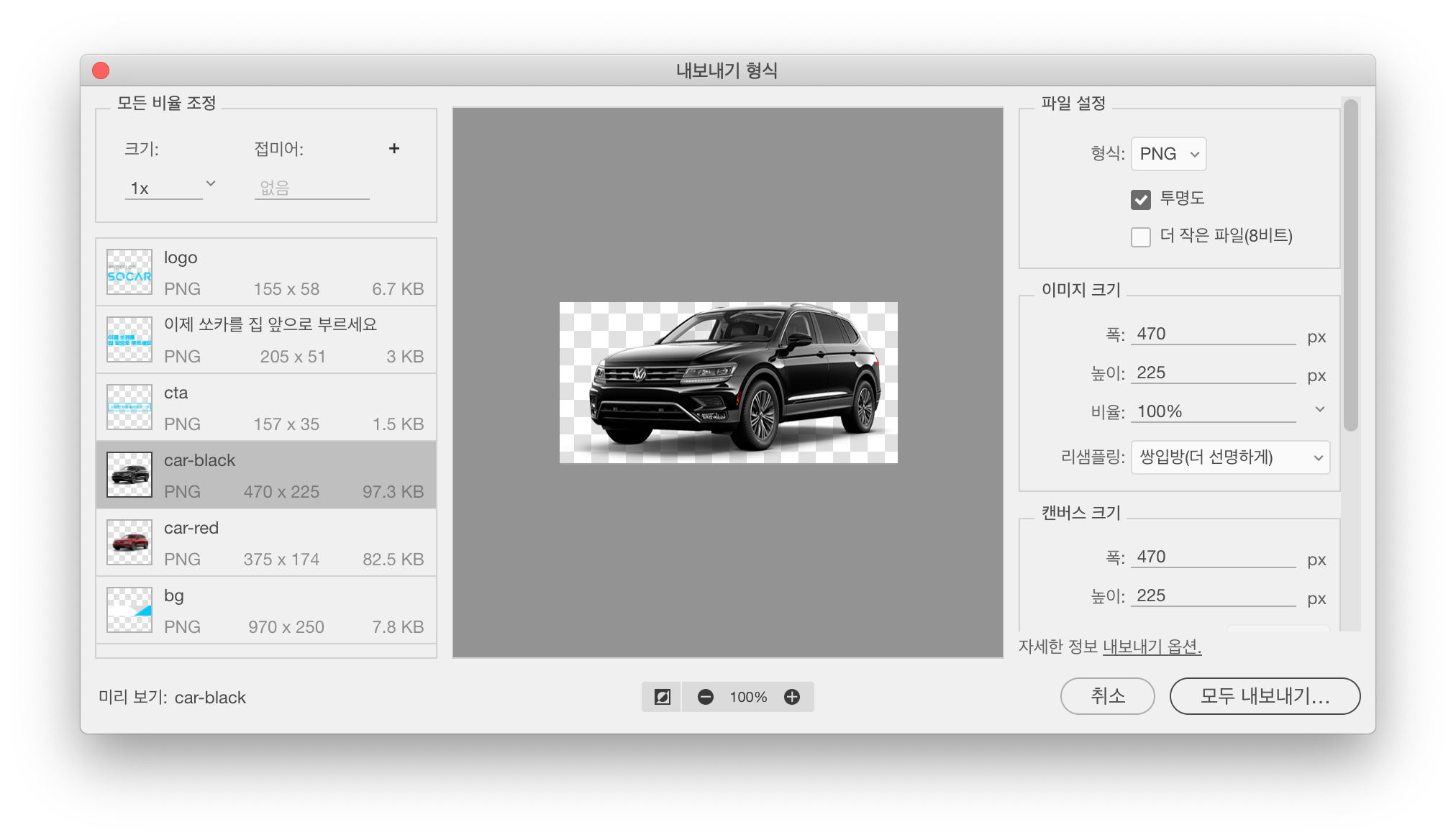Select the cta asset row
The image size is (1456, 840).
click(x=266, y=407)
